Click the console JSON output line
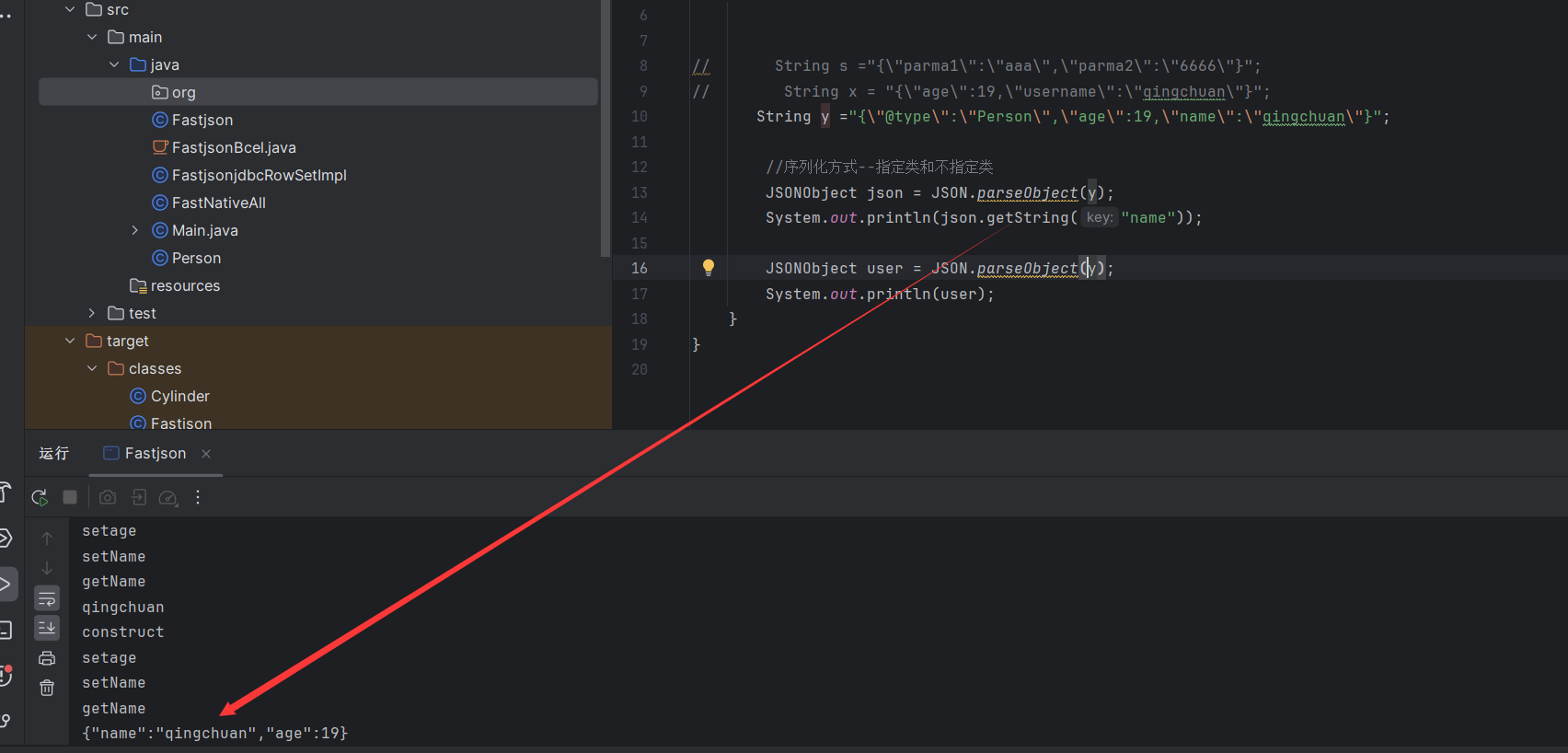 point(215,733)
